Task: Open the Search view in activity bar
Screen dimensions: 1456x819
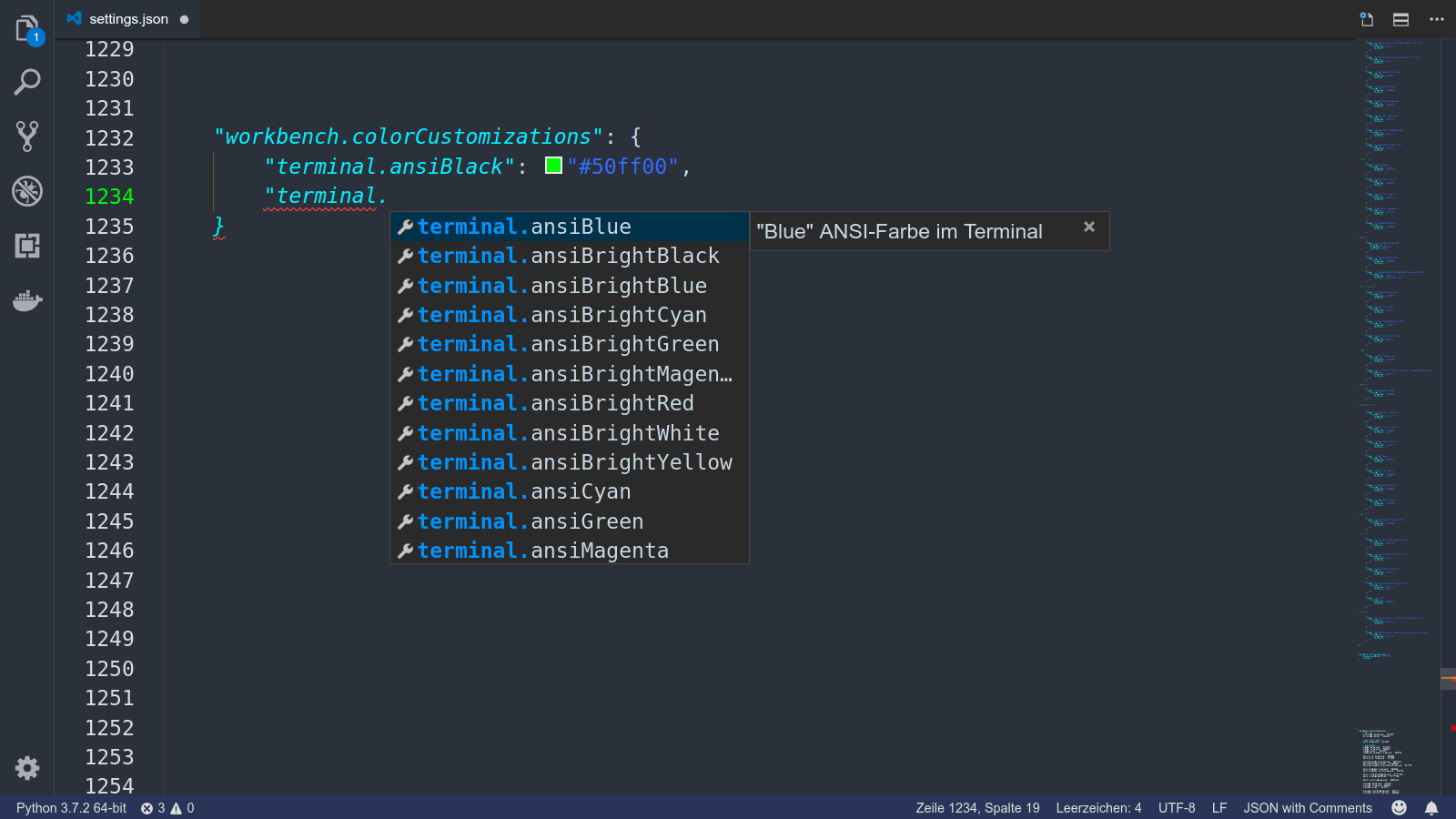Action: 27,82
